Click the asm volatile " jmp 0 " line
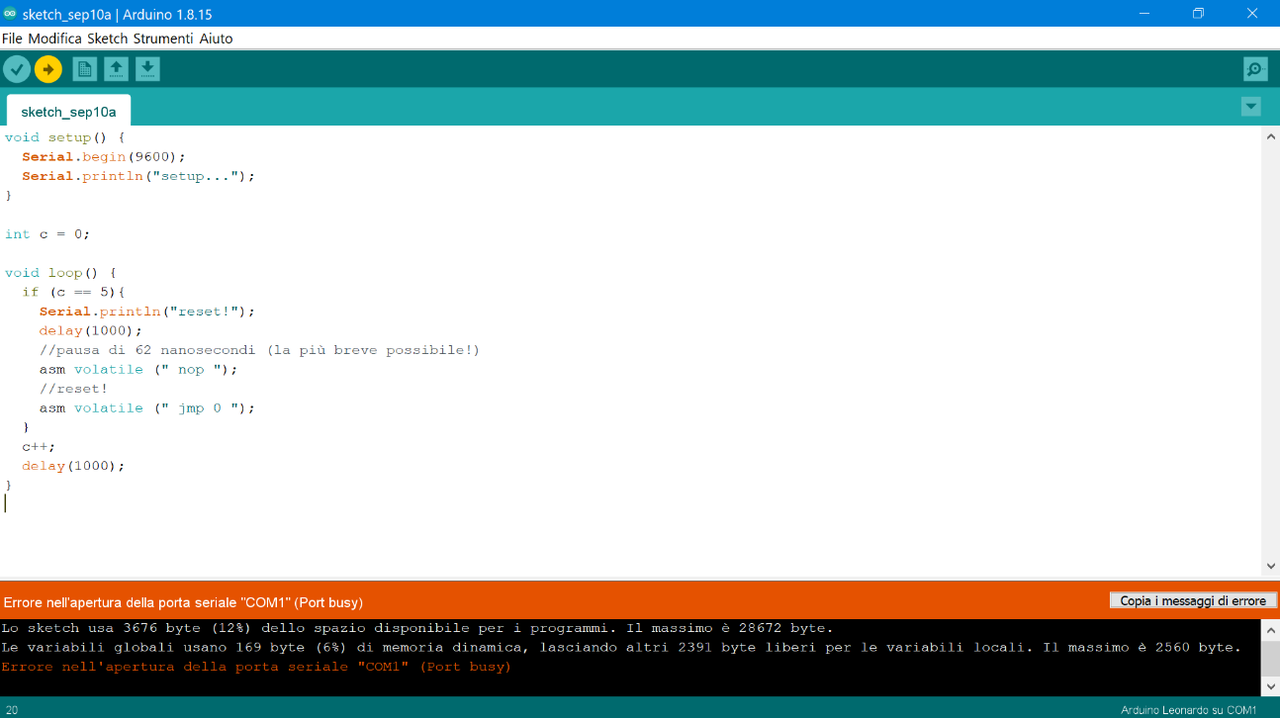This screenshot has height=718, width=1280. [x=147, y=408]
